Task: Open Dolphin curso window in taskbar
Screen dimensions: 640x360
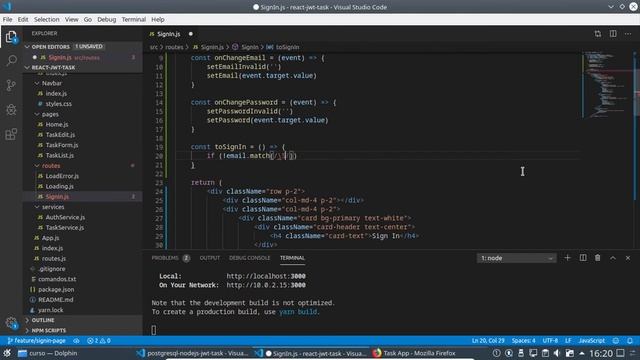Action: (x=47, y=353)
